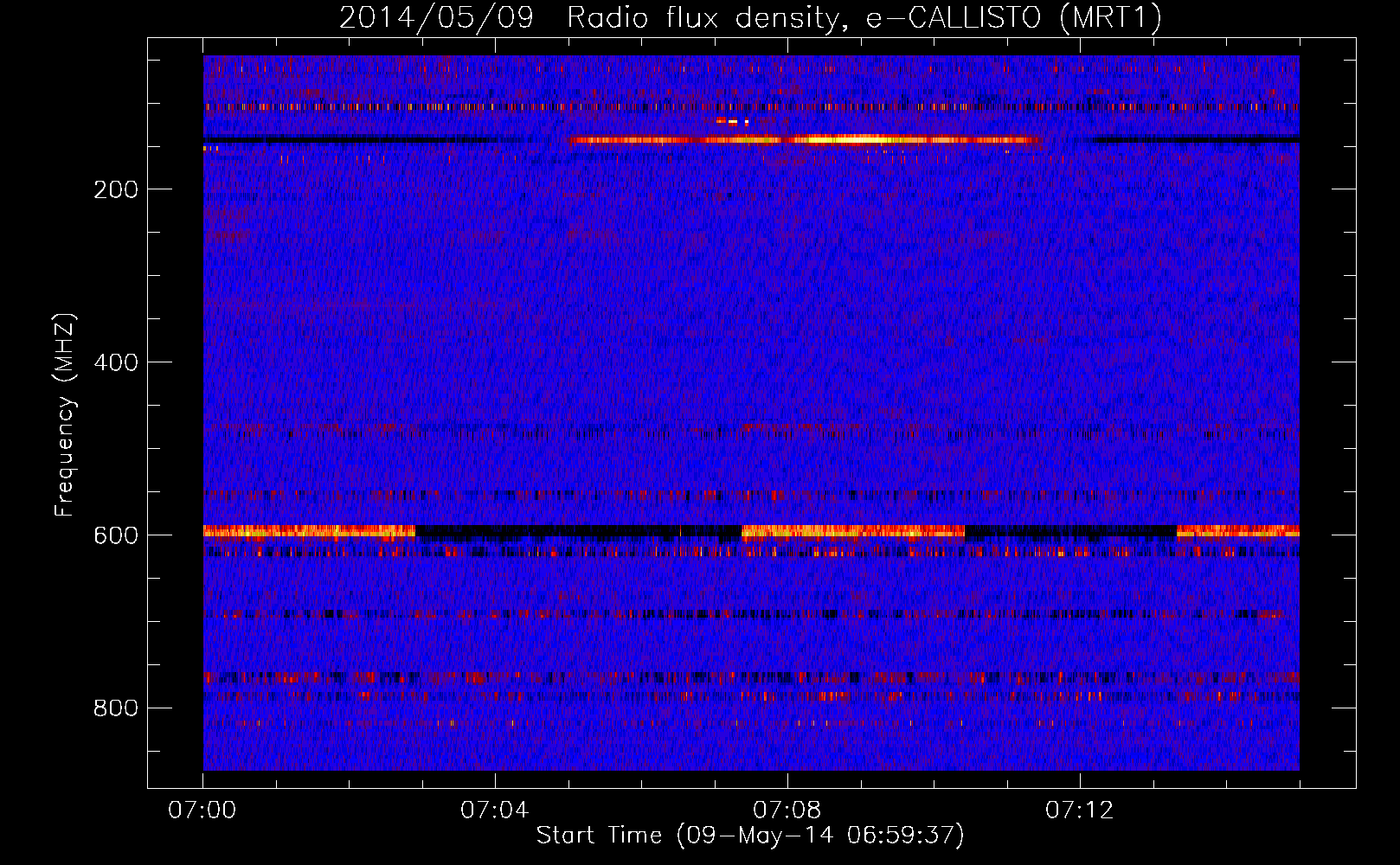Image resolution: width=1400 pixels, height=865 pixels.
Task: Click the 07:08 time tick label
Action: pos(787,811)
